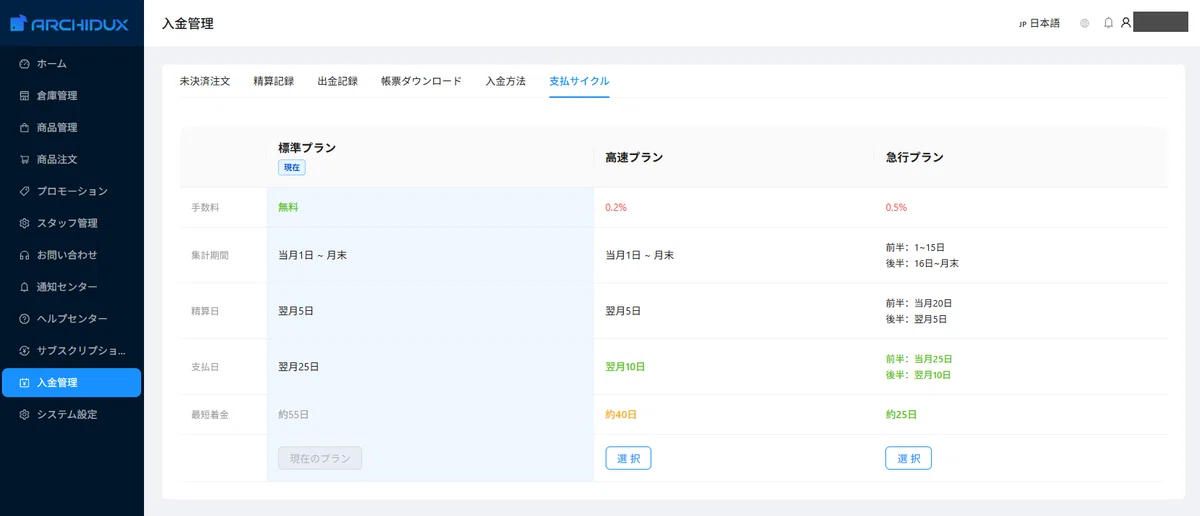Screen dimensions: 1200x516
Task: Click the サブスクリプション icon
Action: point(24,351)
